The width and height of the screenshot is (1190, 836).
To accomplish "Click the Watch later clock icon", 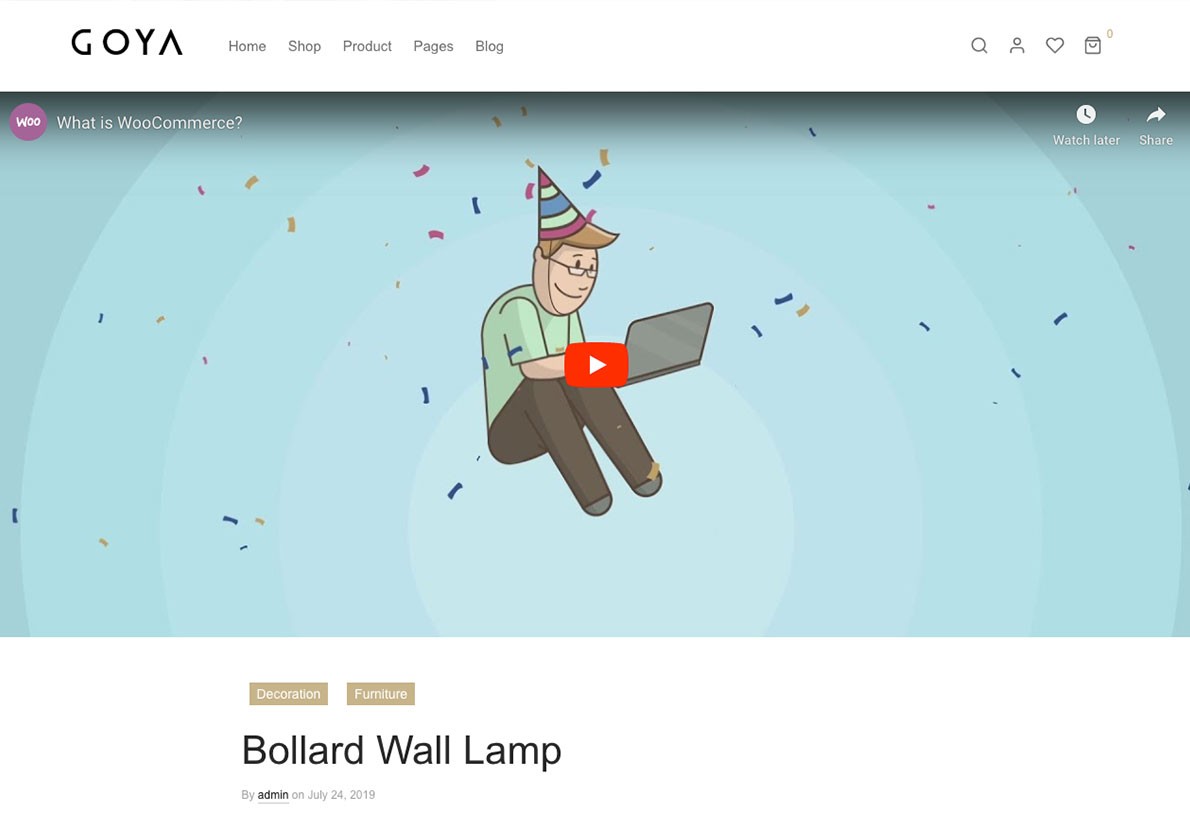I will tap(1086, 115).
